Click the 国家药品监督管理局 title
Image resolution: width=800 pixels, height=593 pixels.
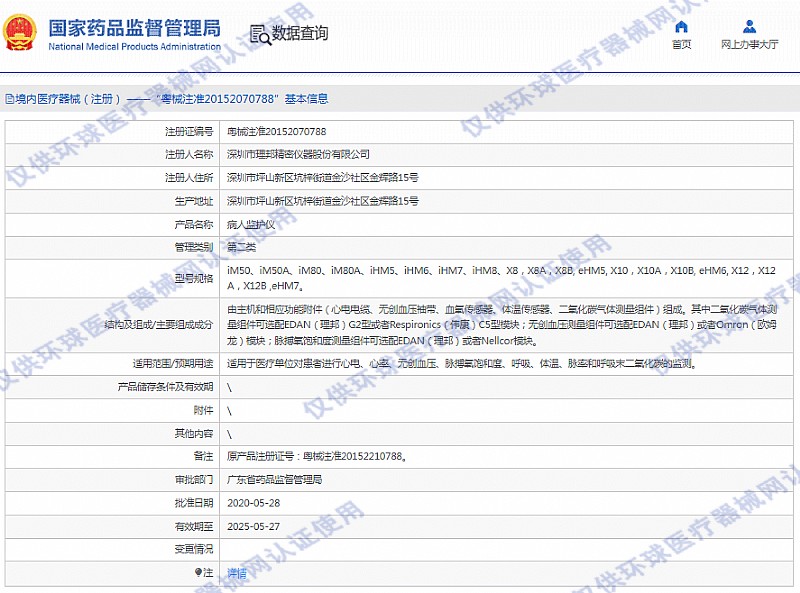[x=135, y=28]
